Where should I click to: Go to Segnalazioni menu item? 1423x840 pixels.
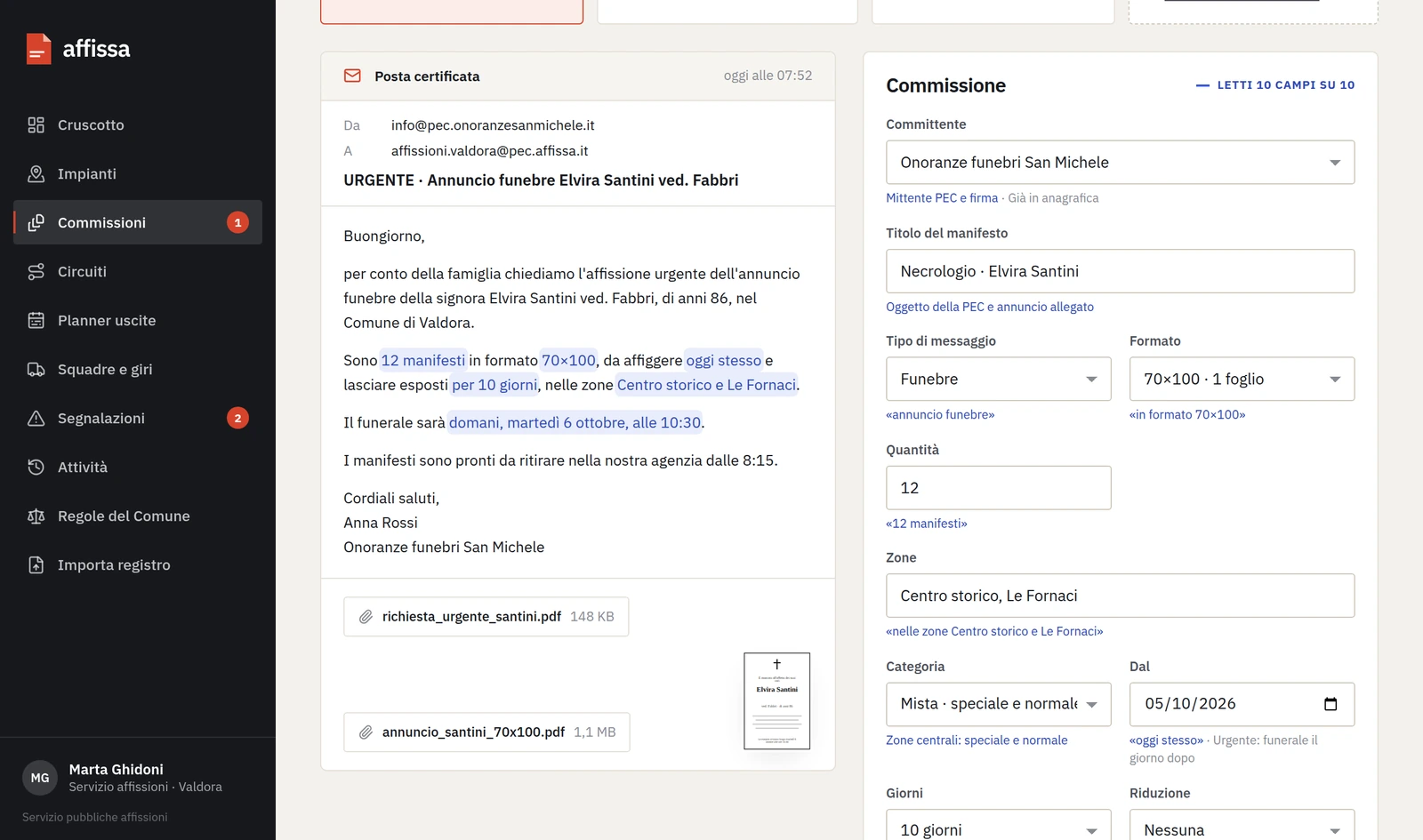click(138, 418)
